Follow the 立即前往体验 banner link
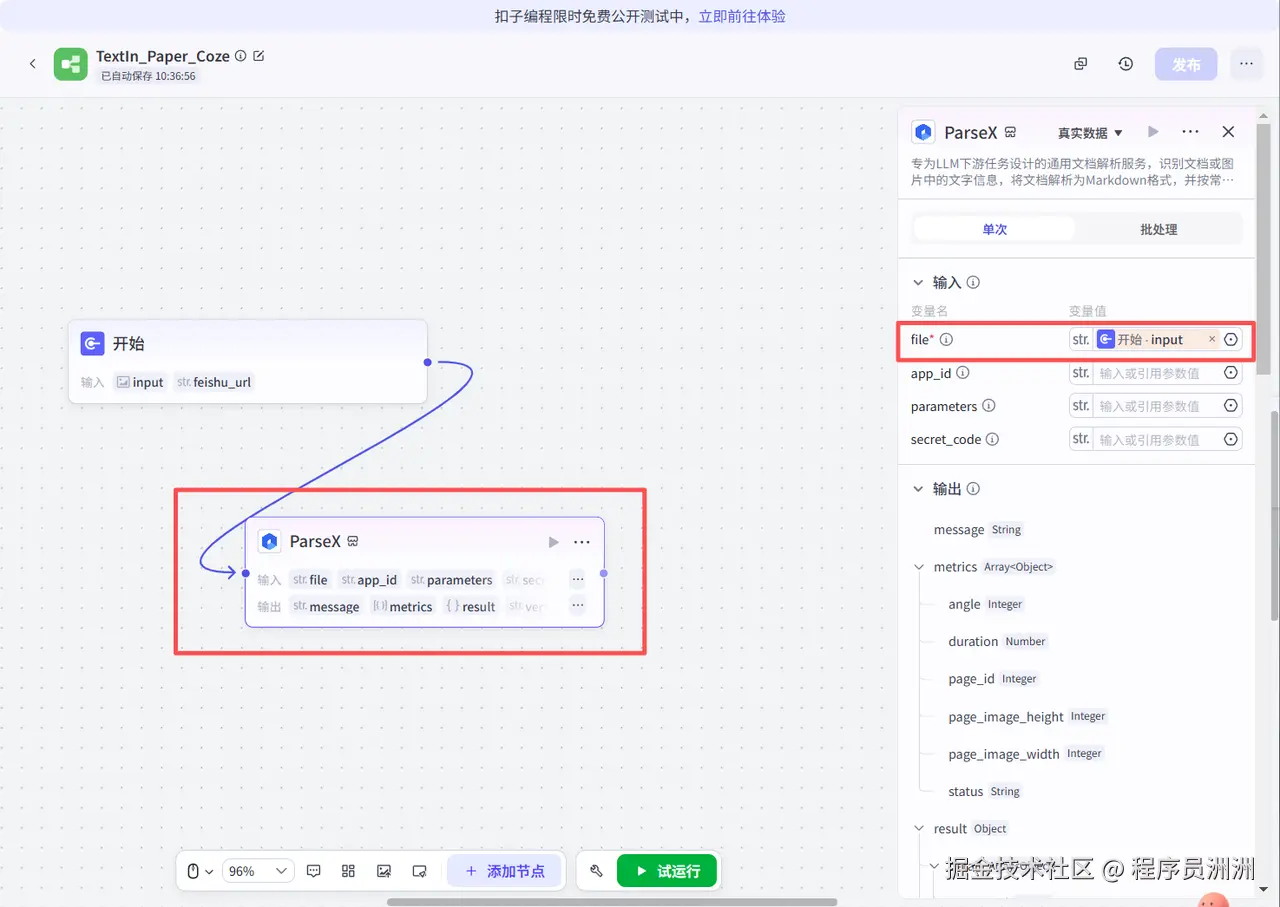1280x907 pixels. click(x=742, y=16)
